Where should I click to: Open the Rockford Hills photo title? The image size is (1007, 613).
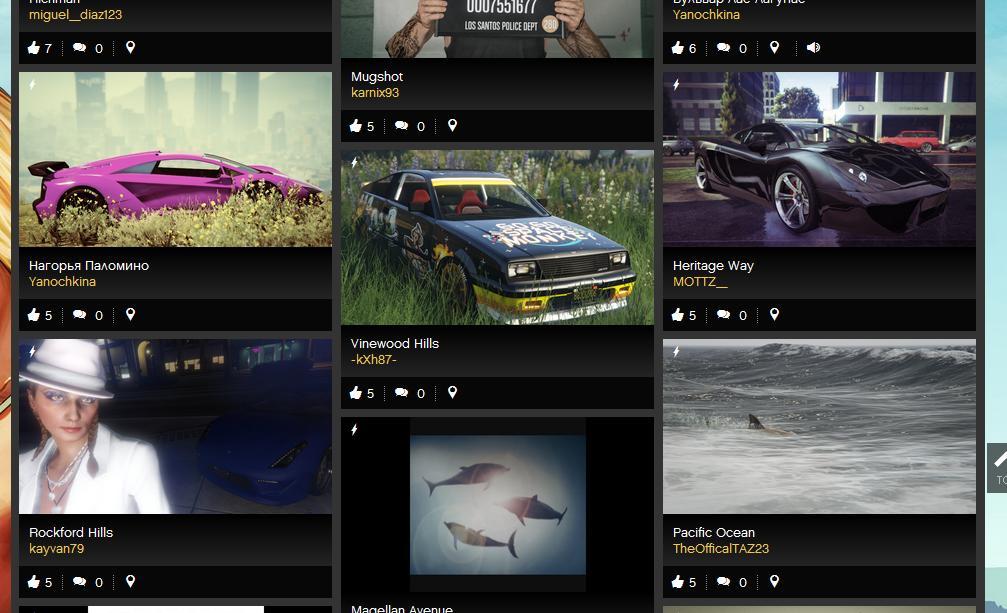[71, 532]
